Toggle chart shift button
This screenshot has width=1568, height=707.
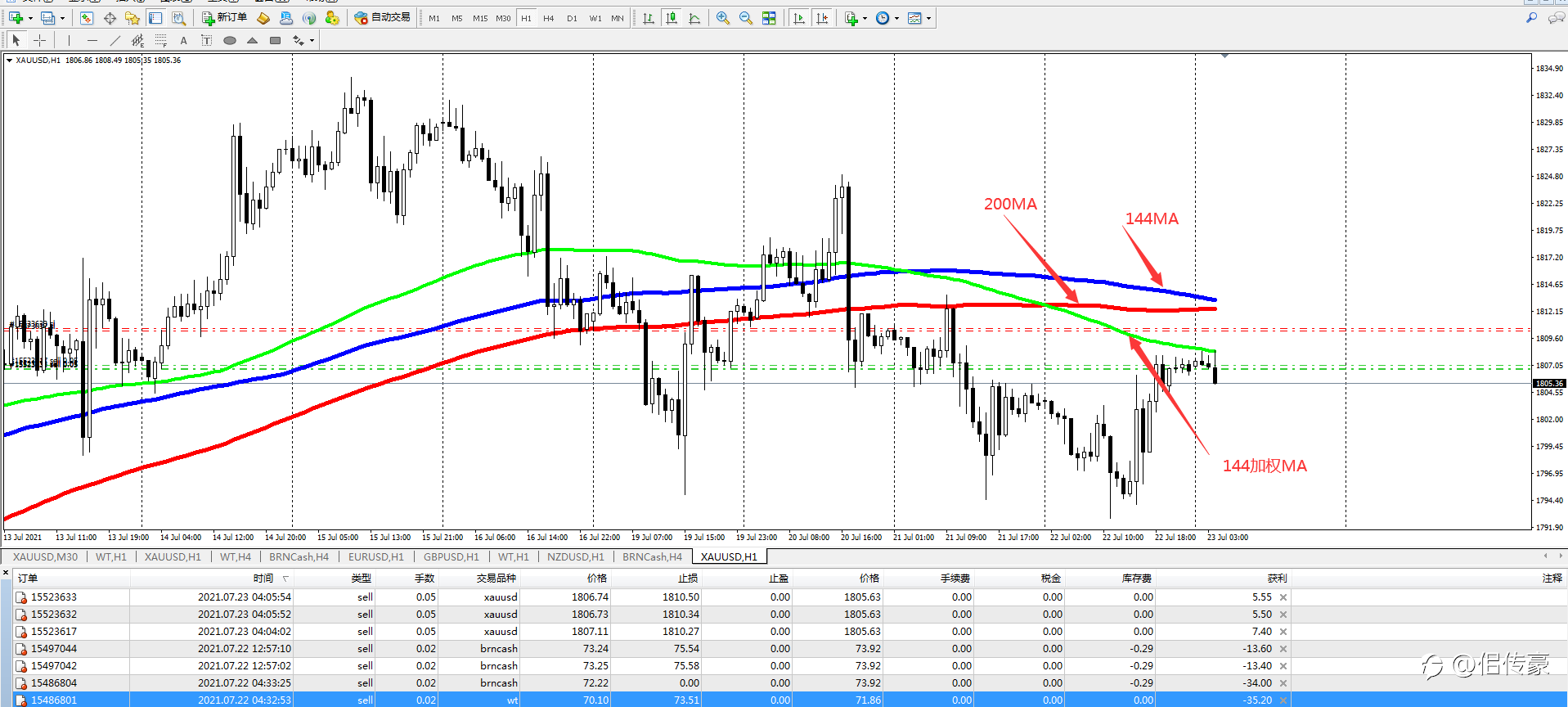coord(822,18)
